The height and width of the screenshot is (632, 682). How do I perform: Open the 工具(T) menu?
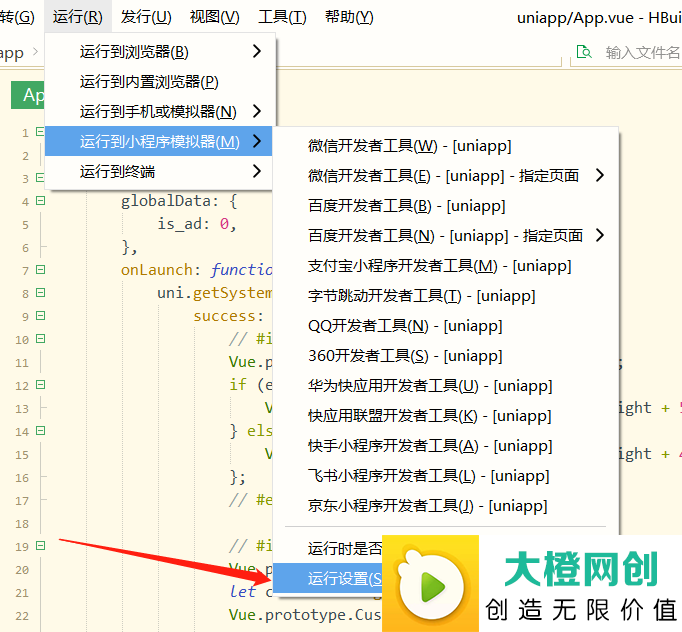click(x=282, y=17)
